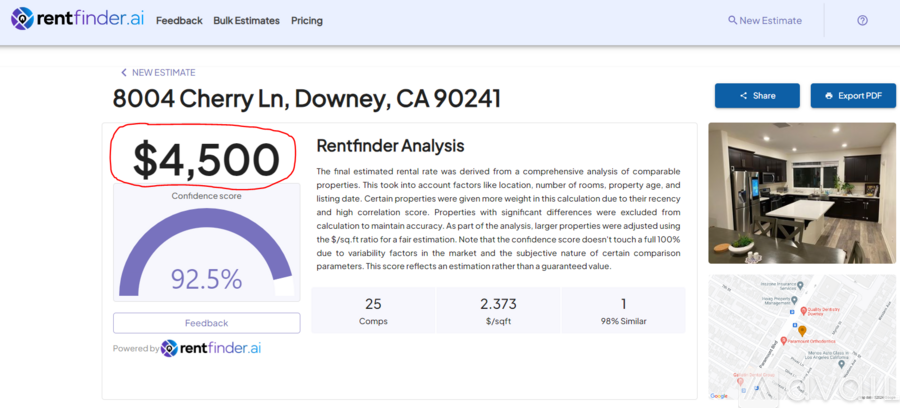Click the 98% Similar statistic tile
Viewport: 900px width, 408px height.
(623, 310)
